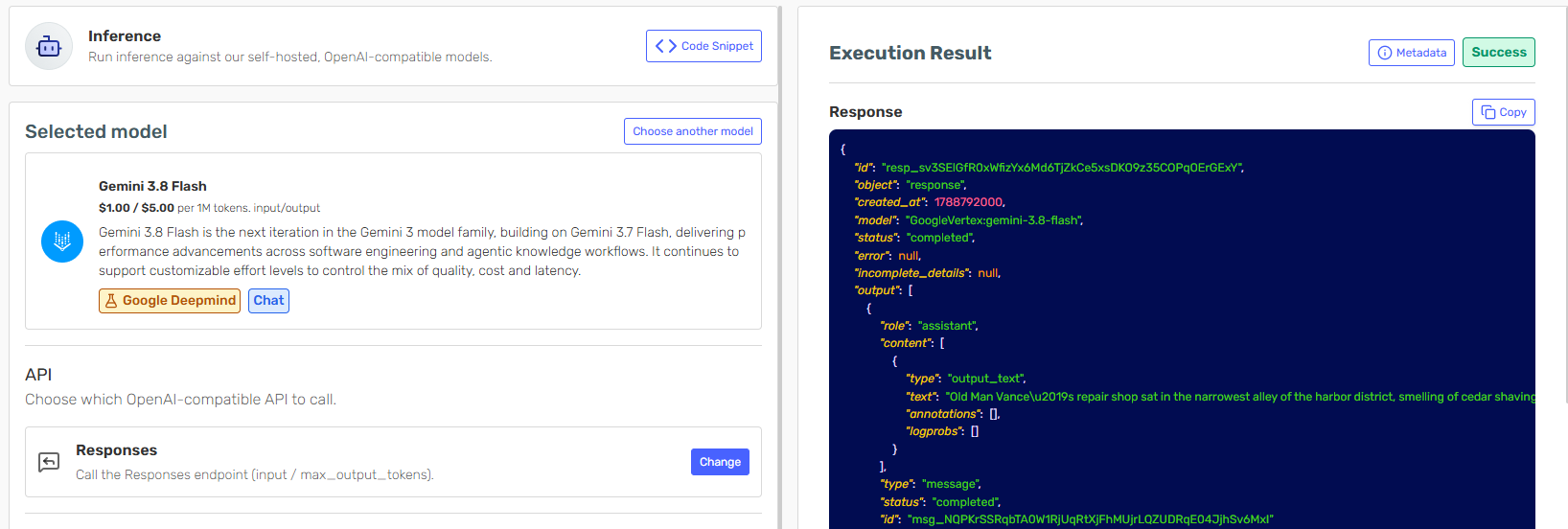Click the Responses endpoint reply icon
The height and width of the screenshot is (529, 1568).
click(49, 463)
